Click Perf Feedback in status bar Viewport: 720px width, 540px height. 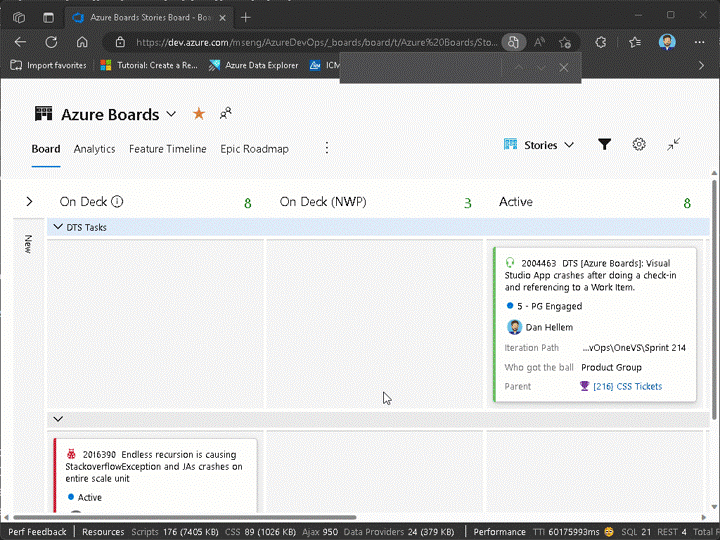pos(37,532)
